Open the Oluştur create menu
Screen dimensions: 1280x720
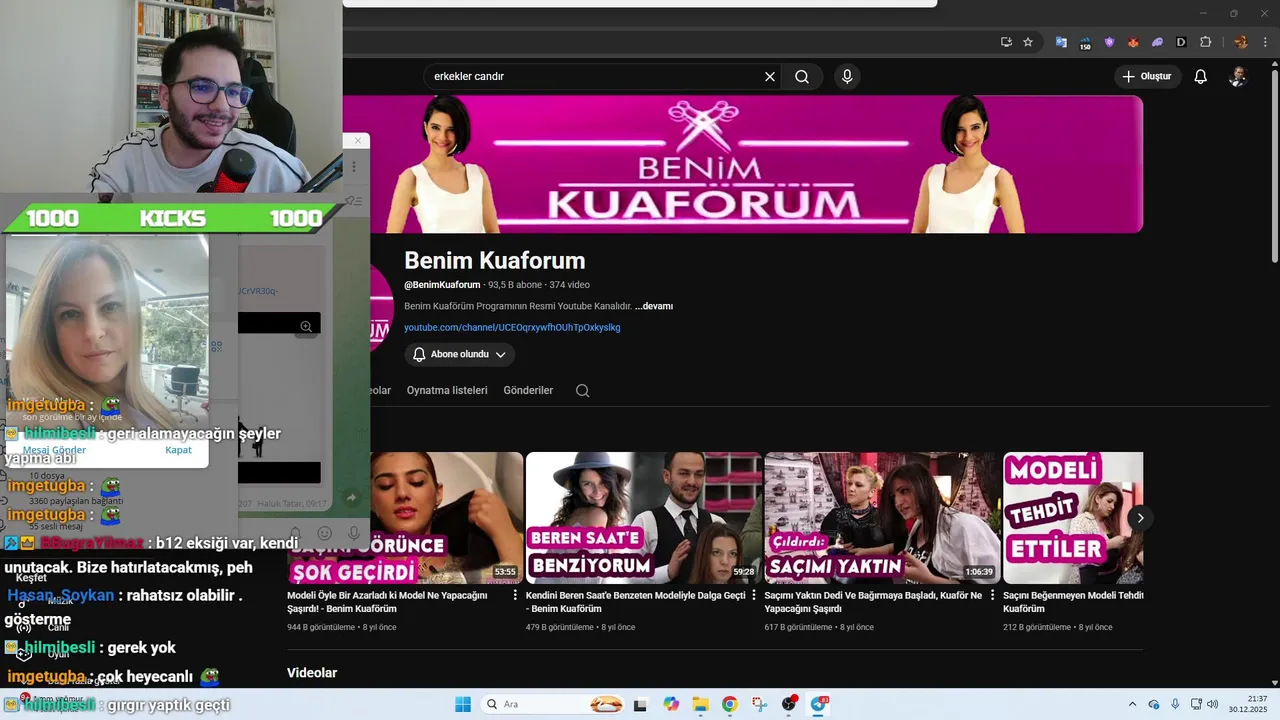1148,77
